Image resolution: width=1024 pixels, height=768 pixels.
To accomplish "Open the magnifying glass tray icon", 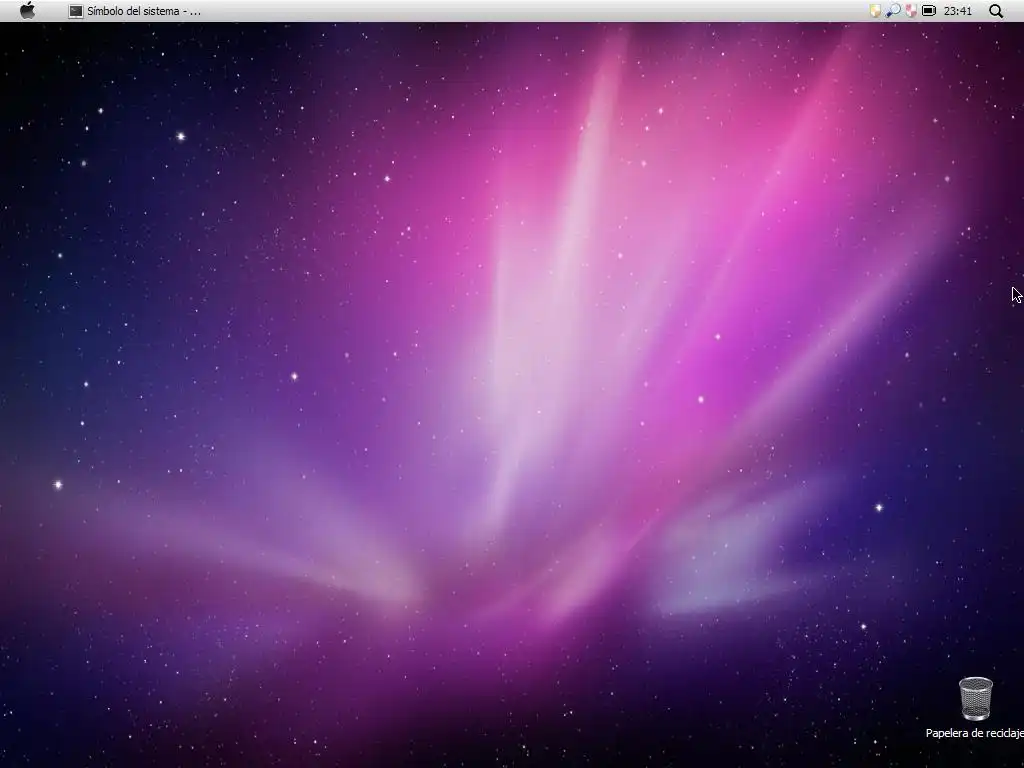I will pyautogui.click(x=893, y=10).
